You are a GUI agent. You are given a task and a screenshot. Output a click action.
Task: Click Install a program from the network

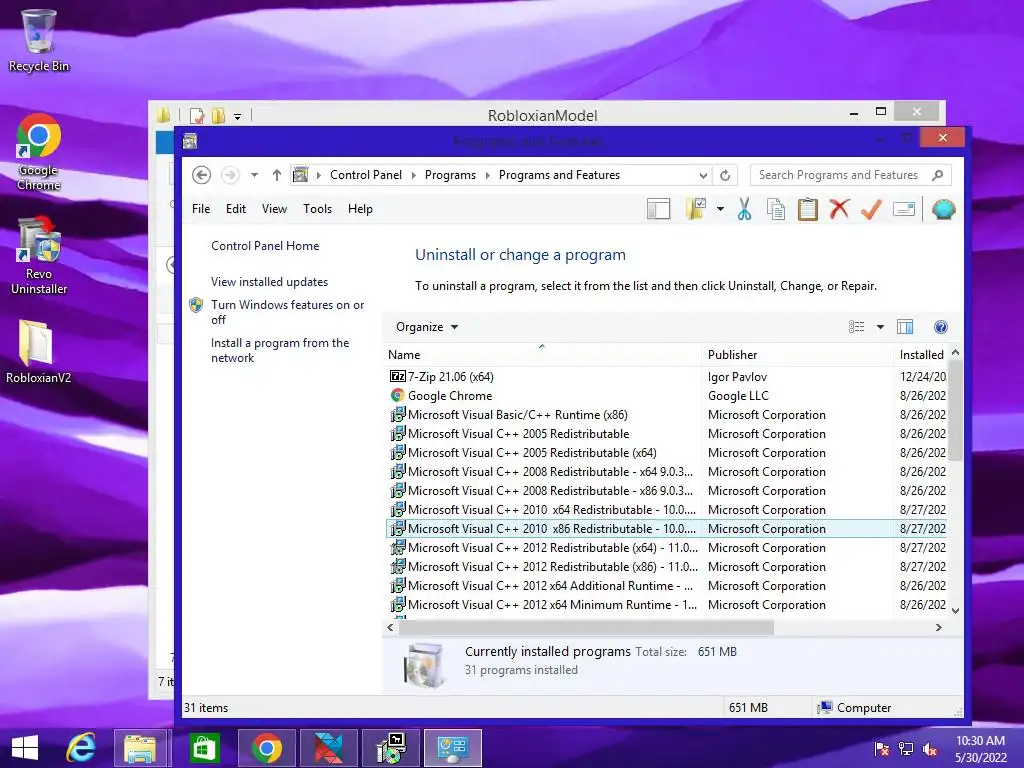tap(280, 350)
